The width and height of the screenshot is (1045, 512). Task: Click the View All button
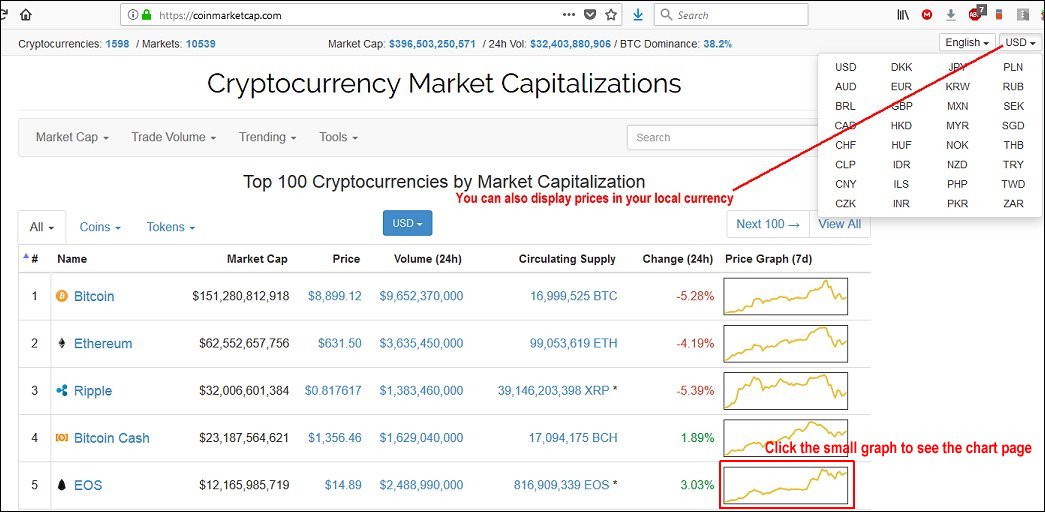point(840,225)
